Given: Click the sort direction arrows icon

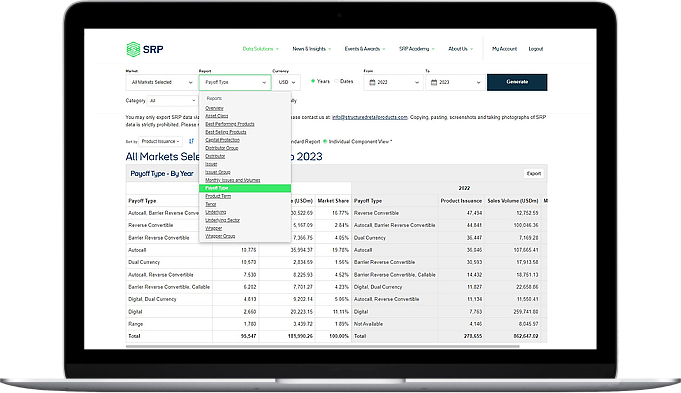Looking at the screenshot, I should point(191,141).
